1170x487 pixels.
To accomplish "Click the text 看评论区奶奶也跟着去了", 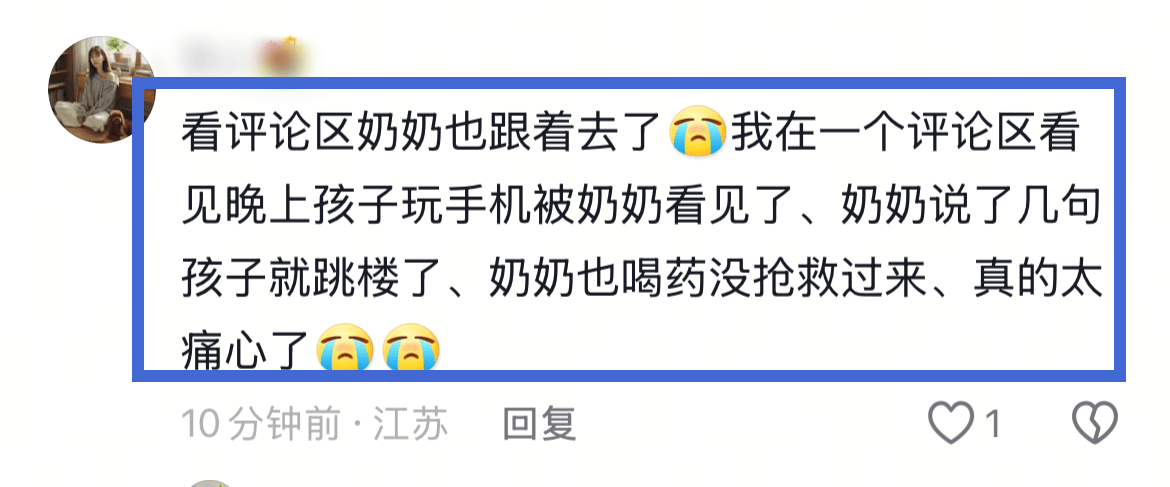I will [x=423, y=133].
